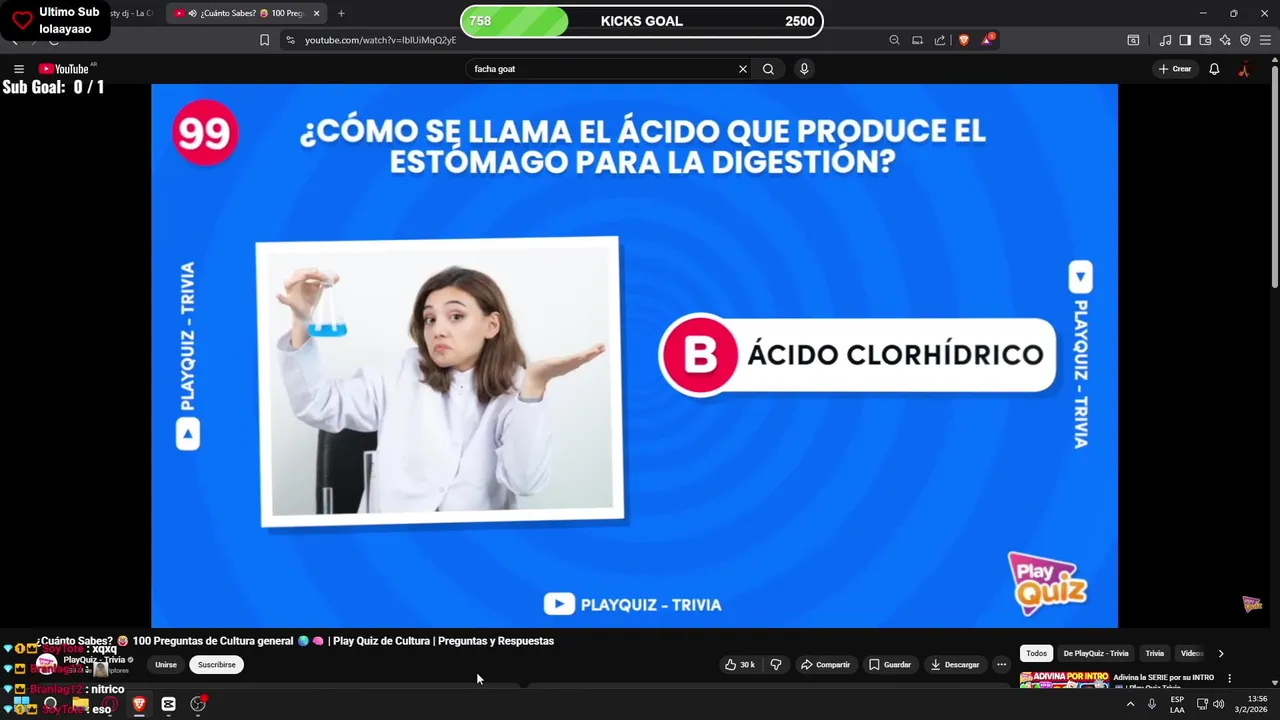Open the account avatar menu
1280x720 pixels.
pos(1244,69)
